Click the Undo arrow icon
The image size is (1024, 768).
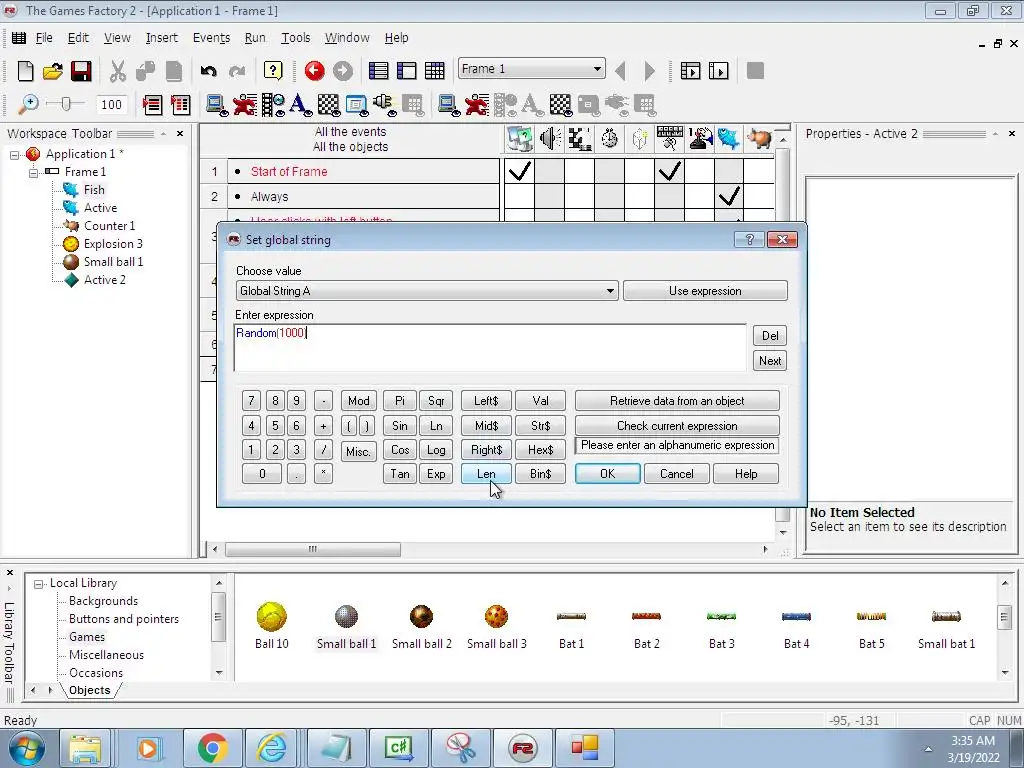pos(208,71)
